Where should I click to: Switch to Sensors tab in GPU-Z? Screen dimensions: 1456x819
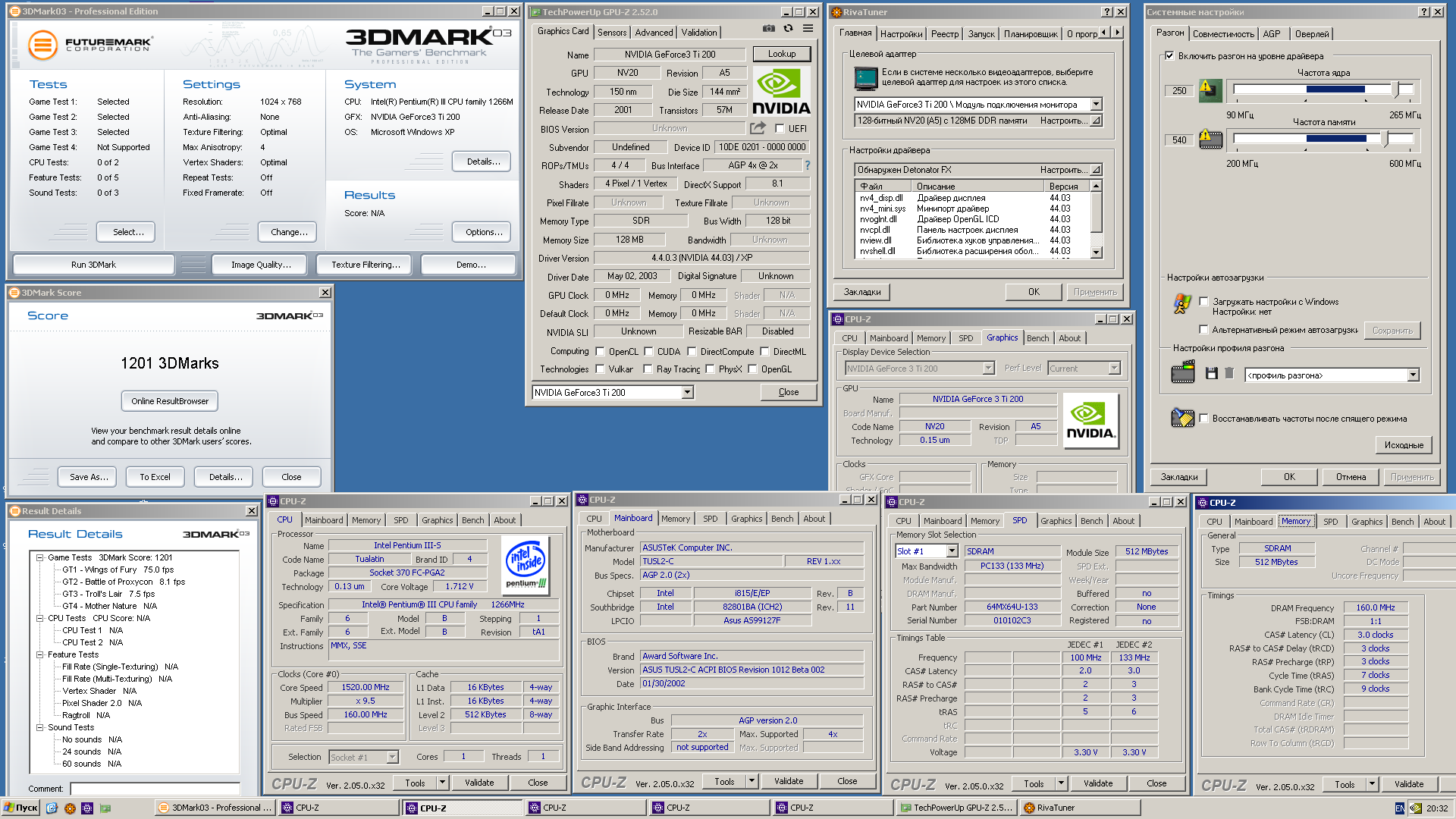click(612, 33)
